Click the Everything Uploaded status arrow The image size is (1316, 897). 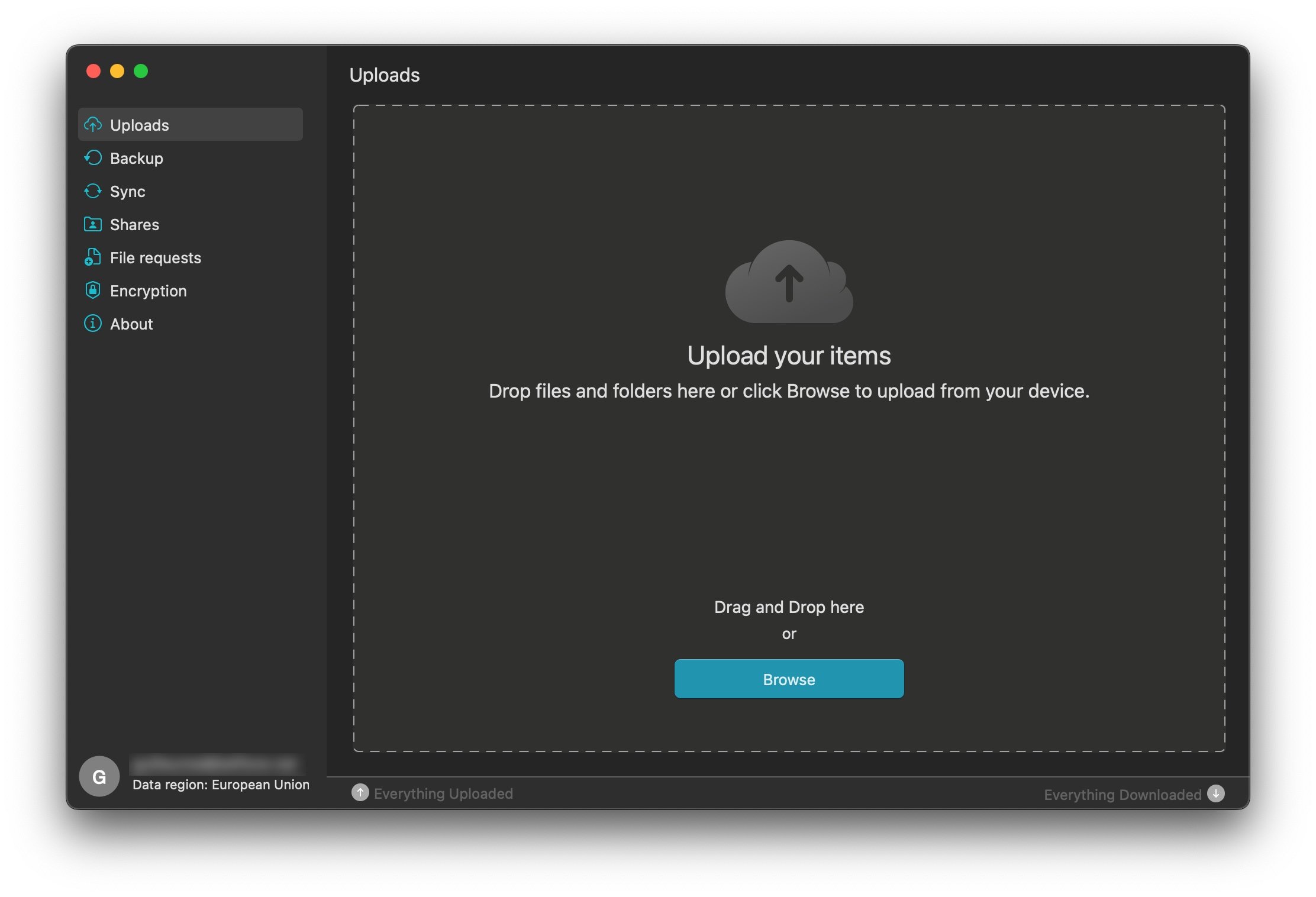[x=359, y=793]
